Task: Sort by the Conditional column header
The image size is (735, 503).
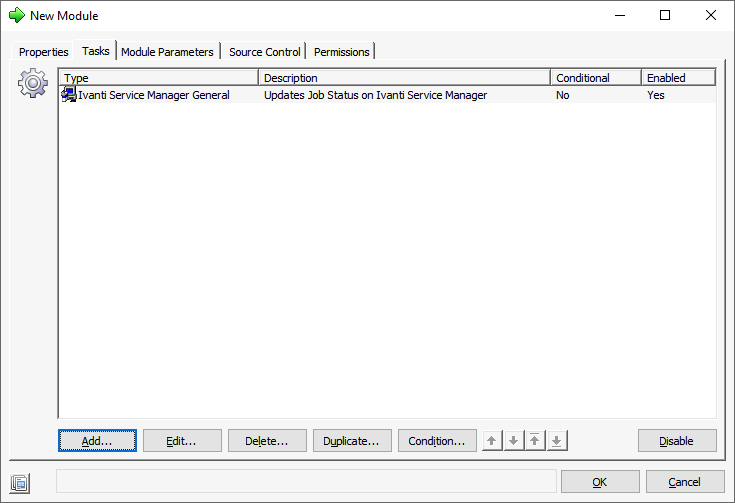Action: point(596,77)
